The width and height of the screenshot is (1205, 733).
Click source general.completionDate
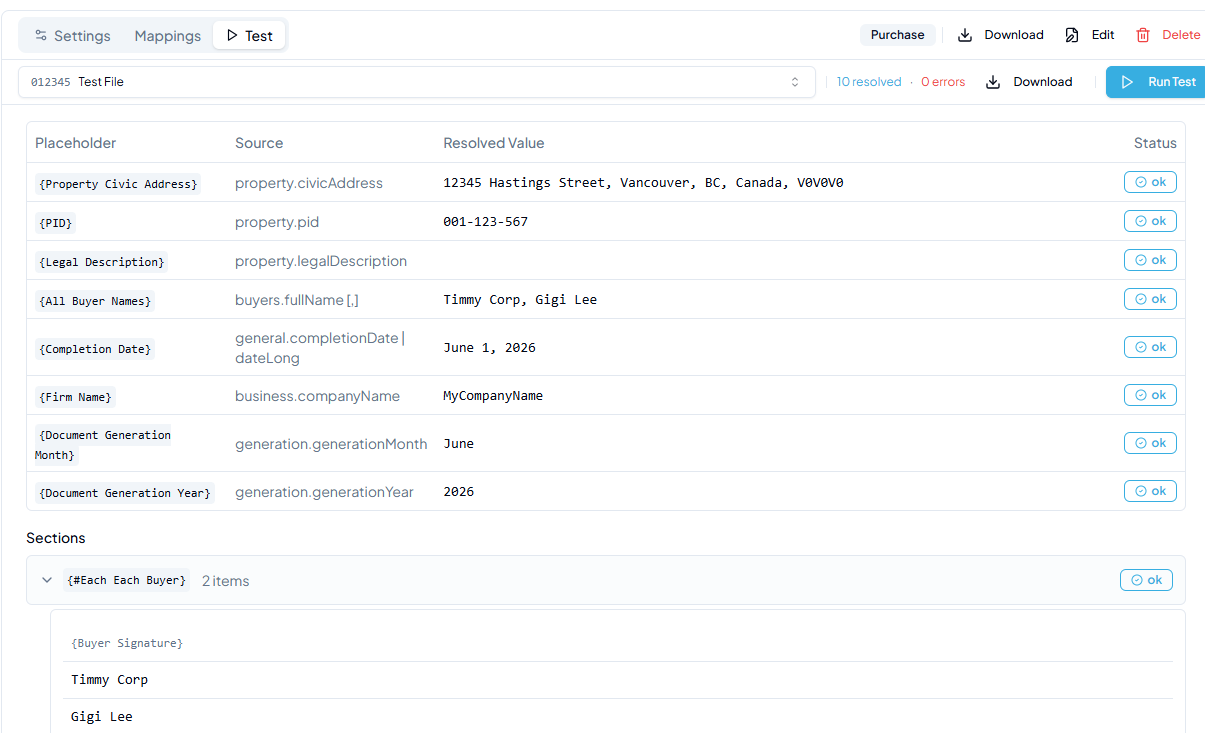click(x=320, y=348)
